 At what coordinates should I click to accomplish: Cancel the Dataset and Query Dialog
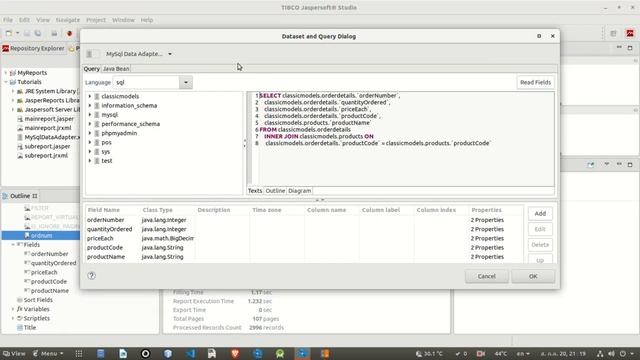click(x=487, y=276)
